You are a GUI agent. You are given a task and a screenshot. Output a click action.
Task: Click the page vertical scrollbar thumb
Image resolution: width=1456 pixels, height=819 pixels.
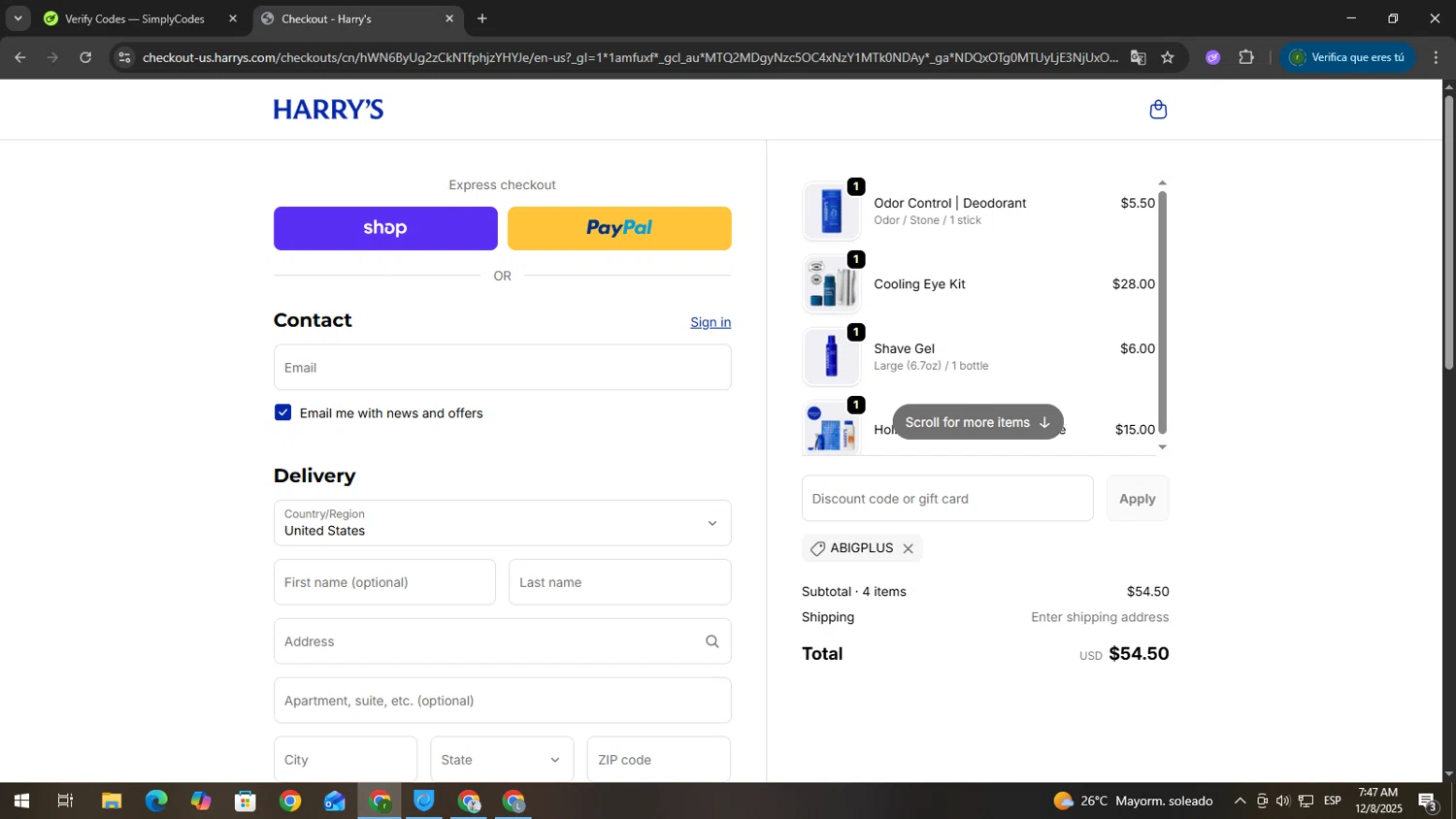pyautogui.click(x=1448, y=233)
